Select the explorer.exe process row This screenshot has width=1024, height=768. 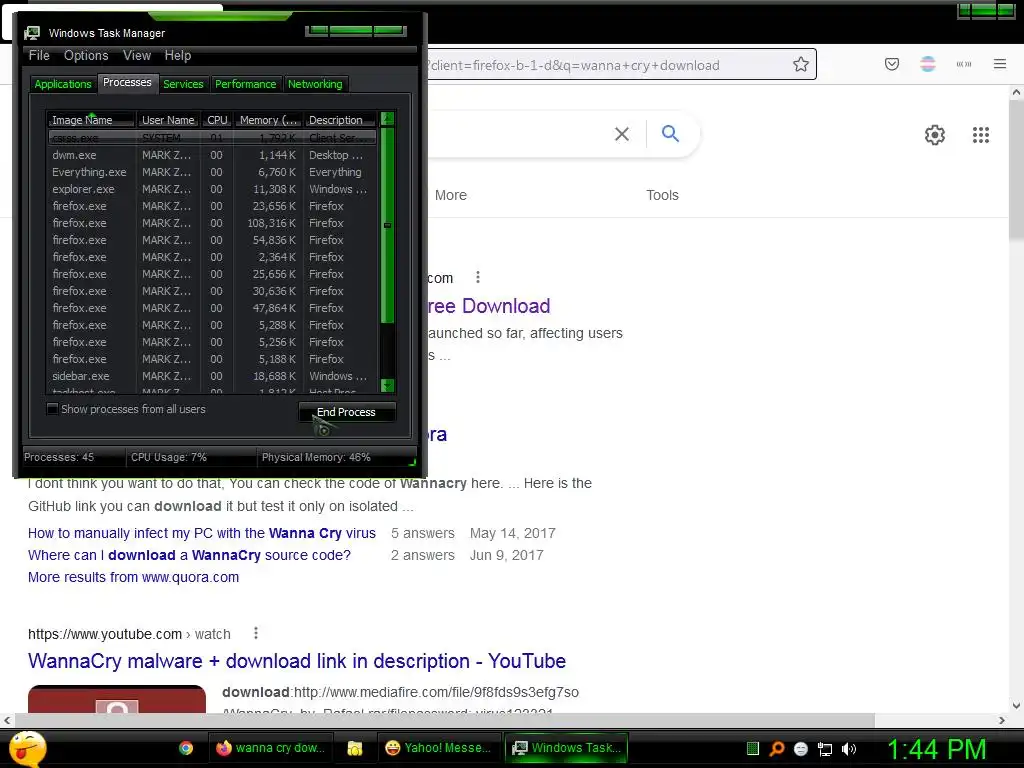coord(211,189)
